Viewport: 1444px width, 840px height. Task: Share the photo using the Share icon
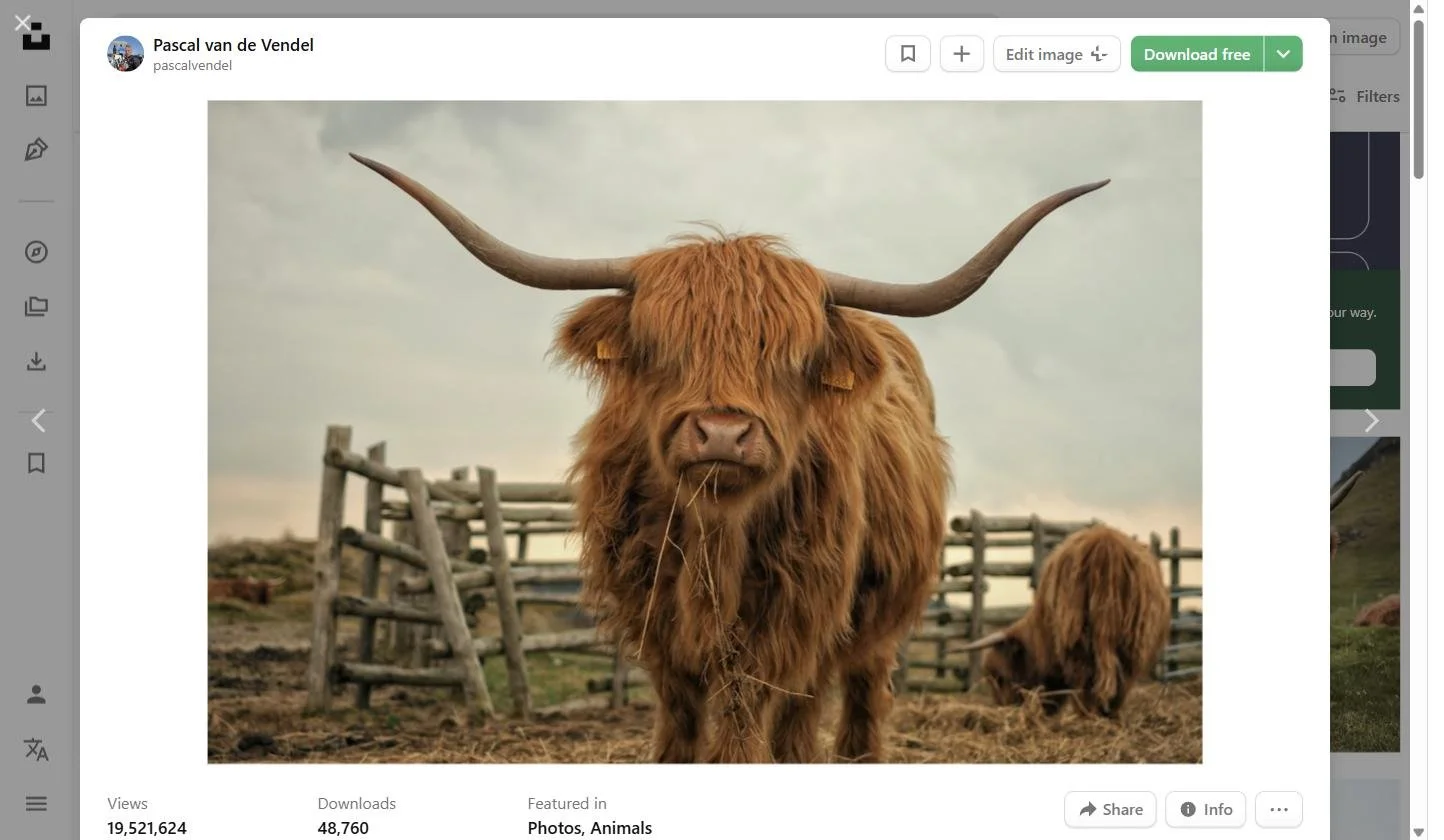click(1110, 809)
